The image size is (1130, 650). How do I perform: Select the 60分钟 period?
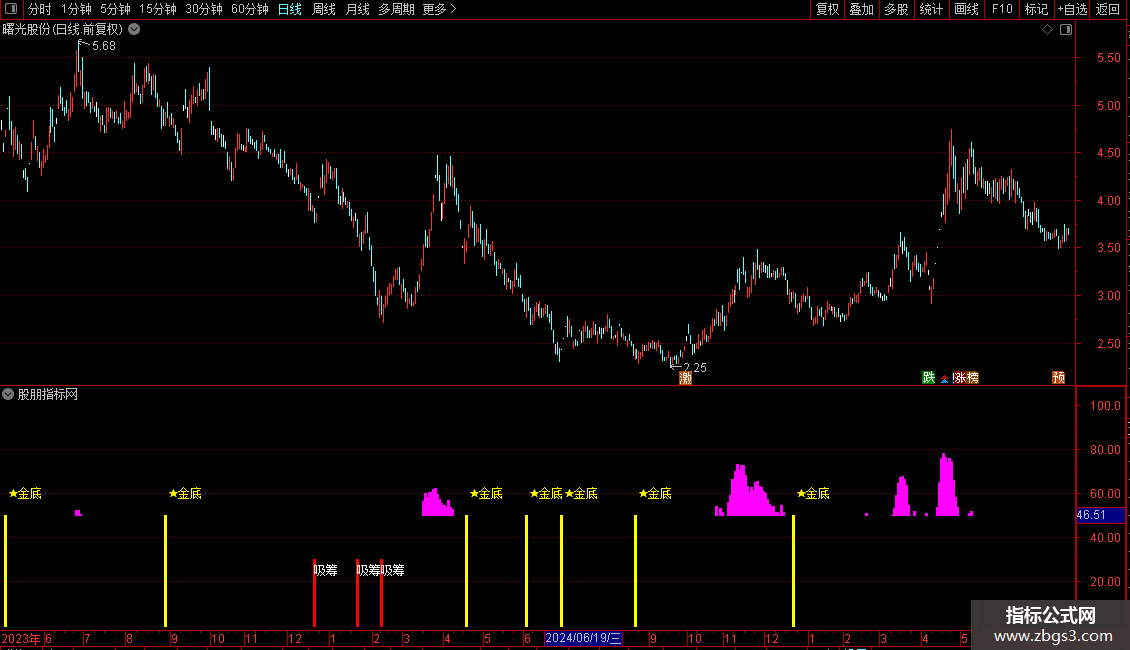250,9
